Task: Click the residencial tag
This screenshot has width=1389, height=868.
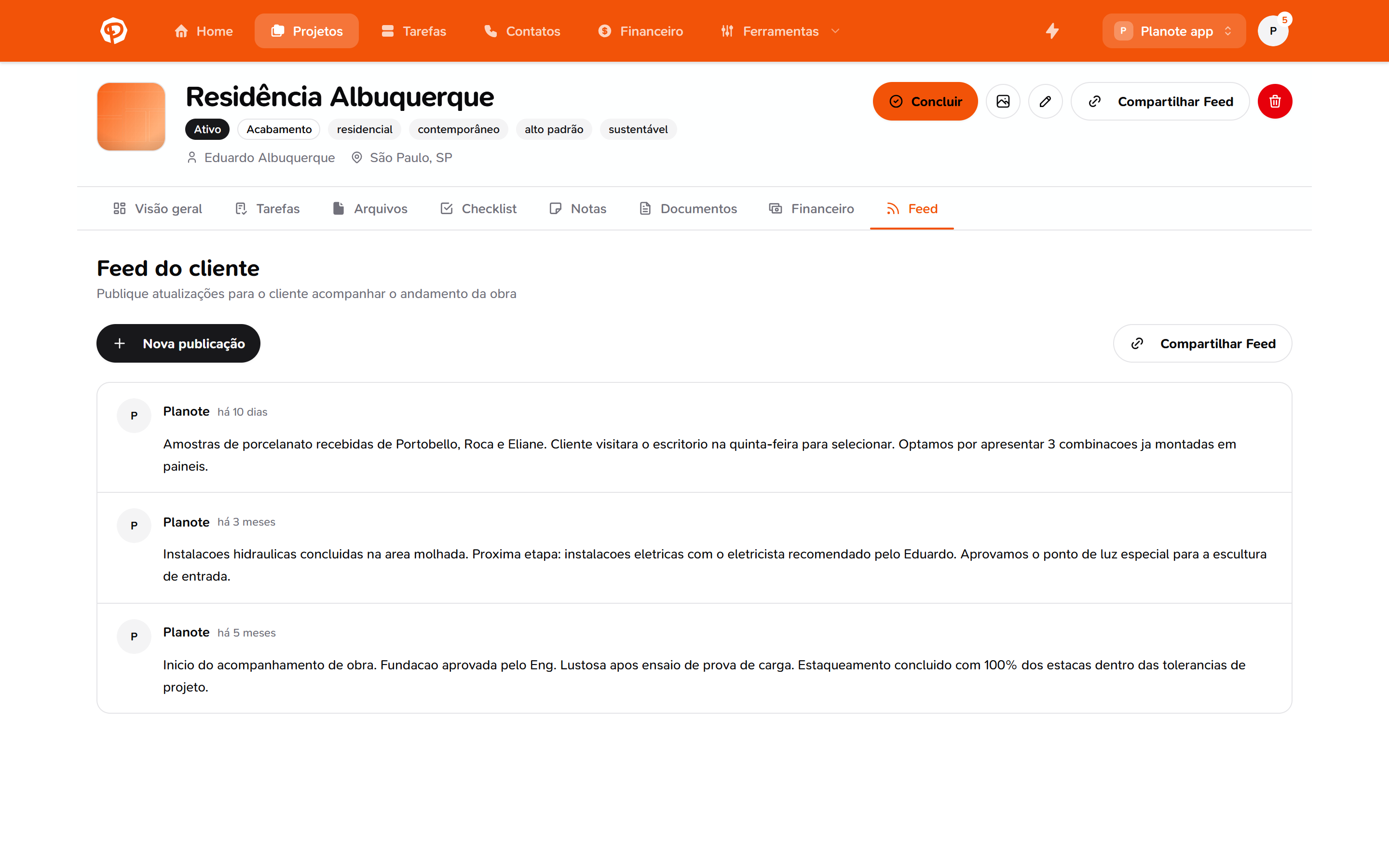Action: coord(365,129)
